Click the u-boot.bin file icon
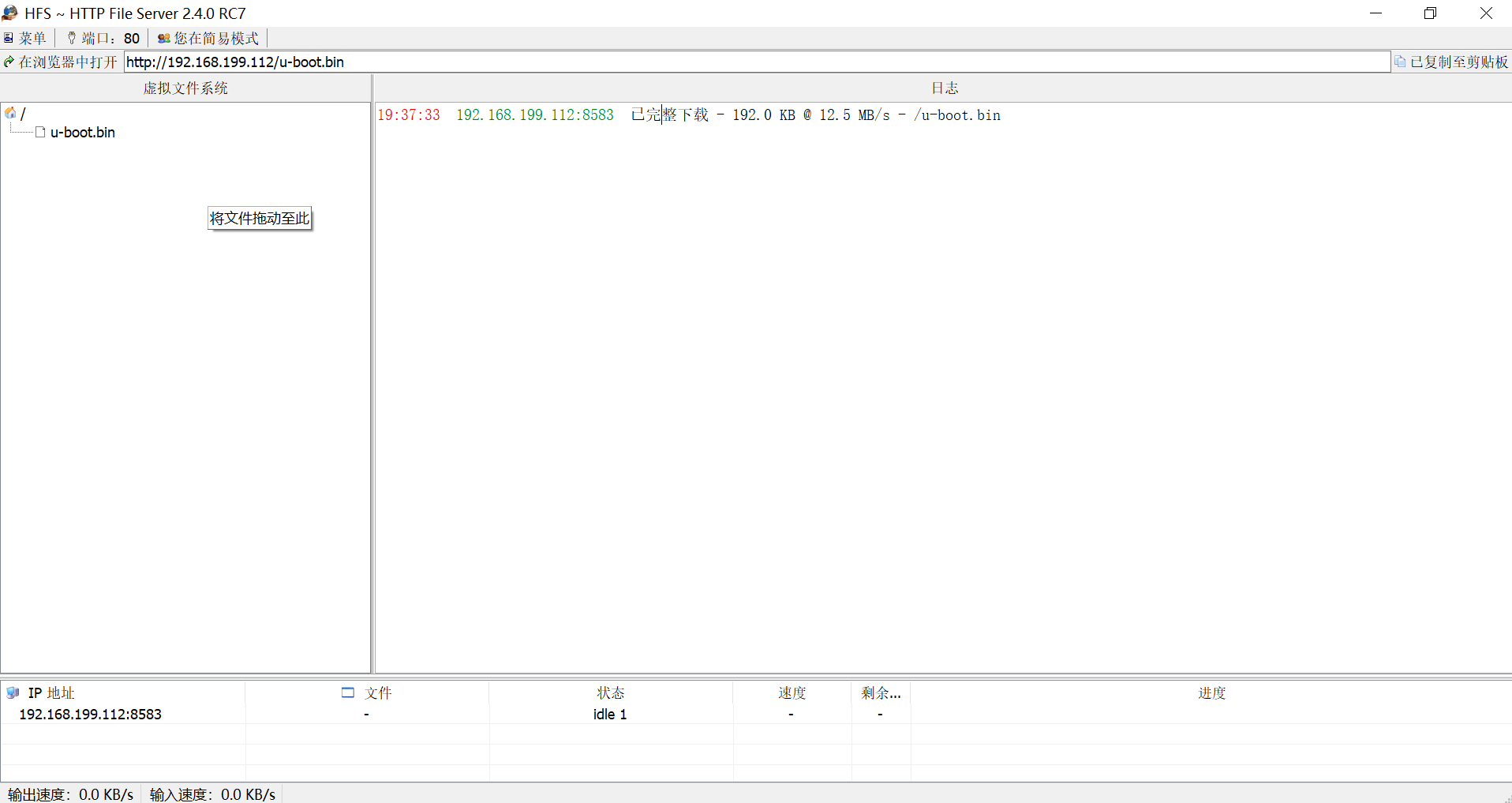This screenshot has height=803, width=1512. click(40, 132)
